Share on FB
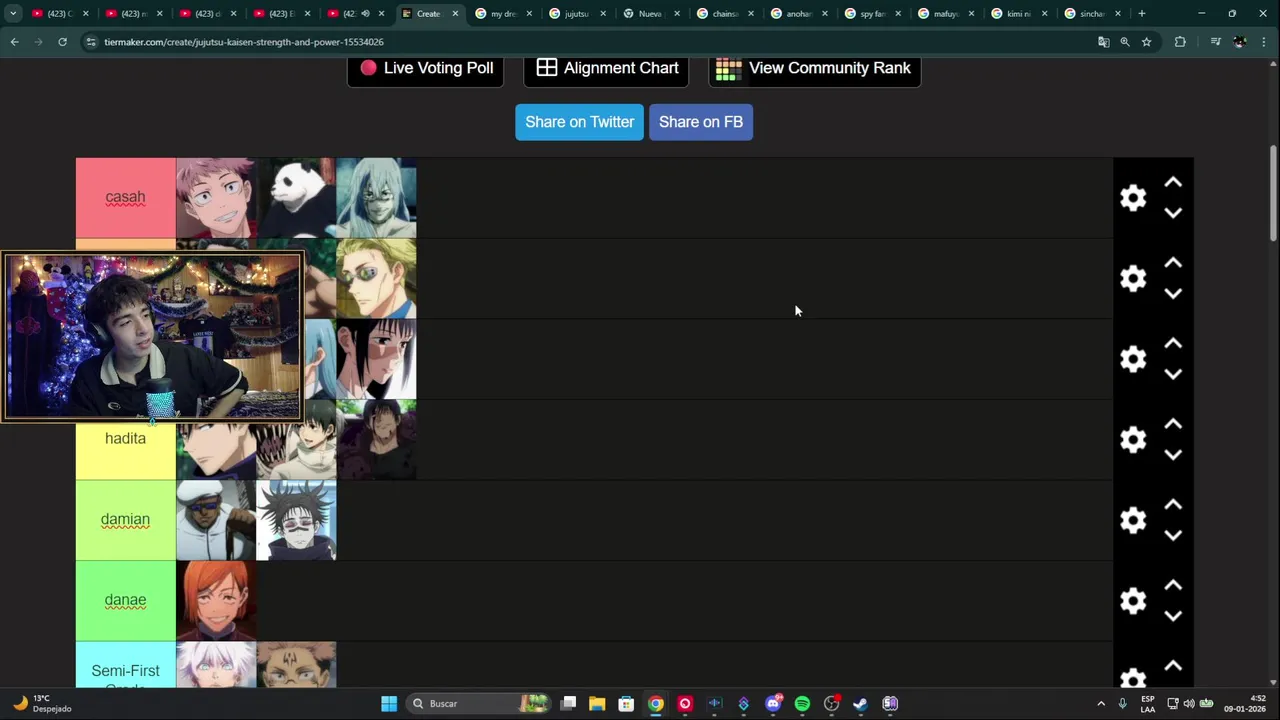1280x720 pixels. (700, 122)
